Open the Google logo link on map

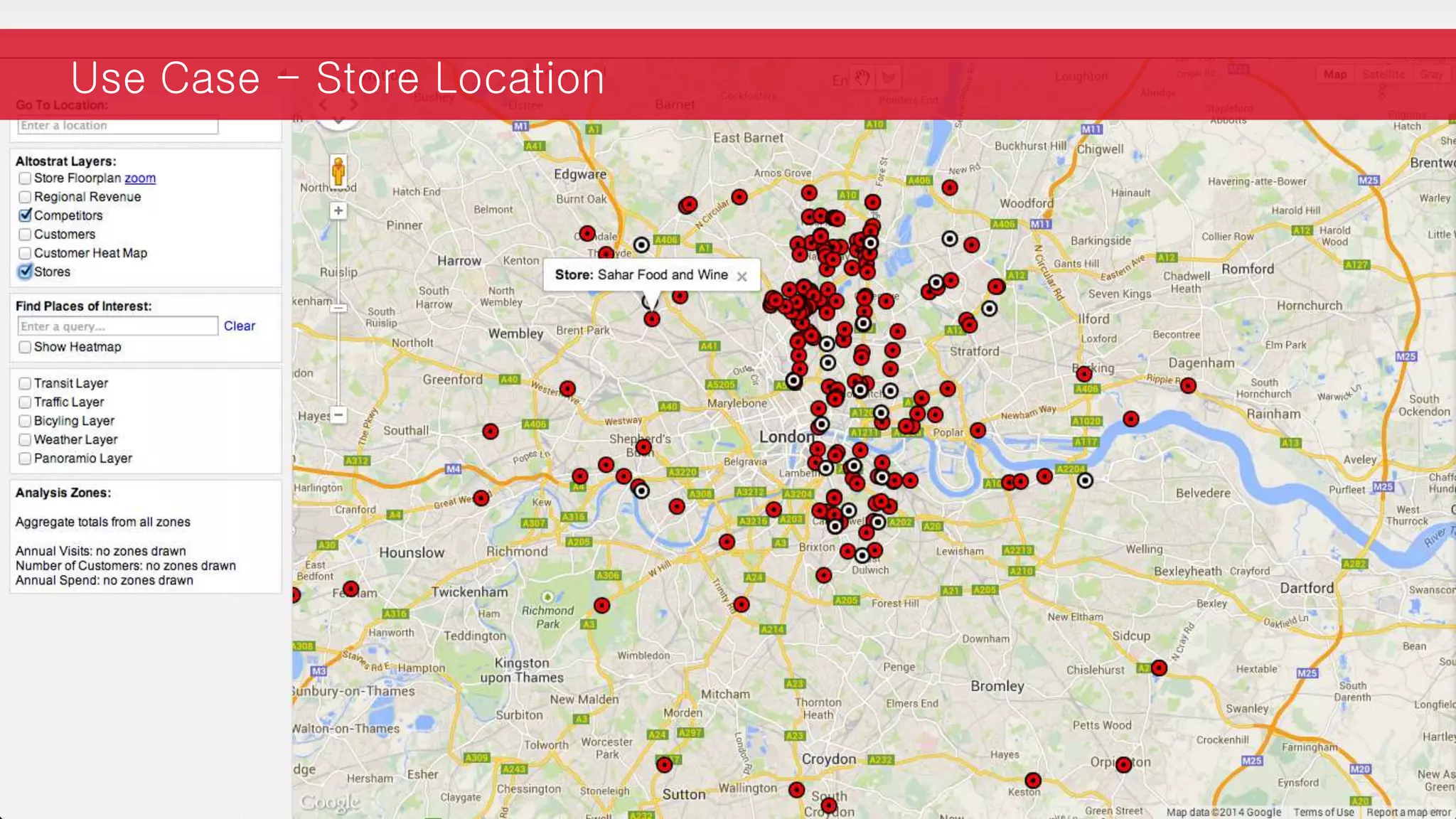(330, 803)
